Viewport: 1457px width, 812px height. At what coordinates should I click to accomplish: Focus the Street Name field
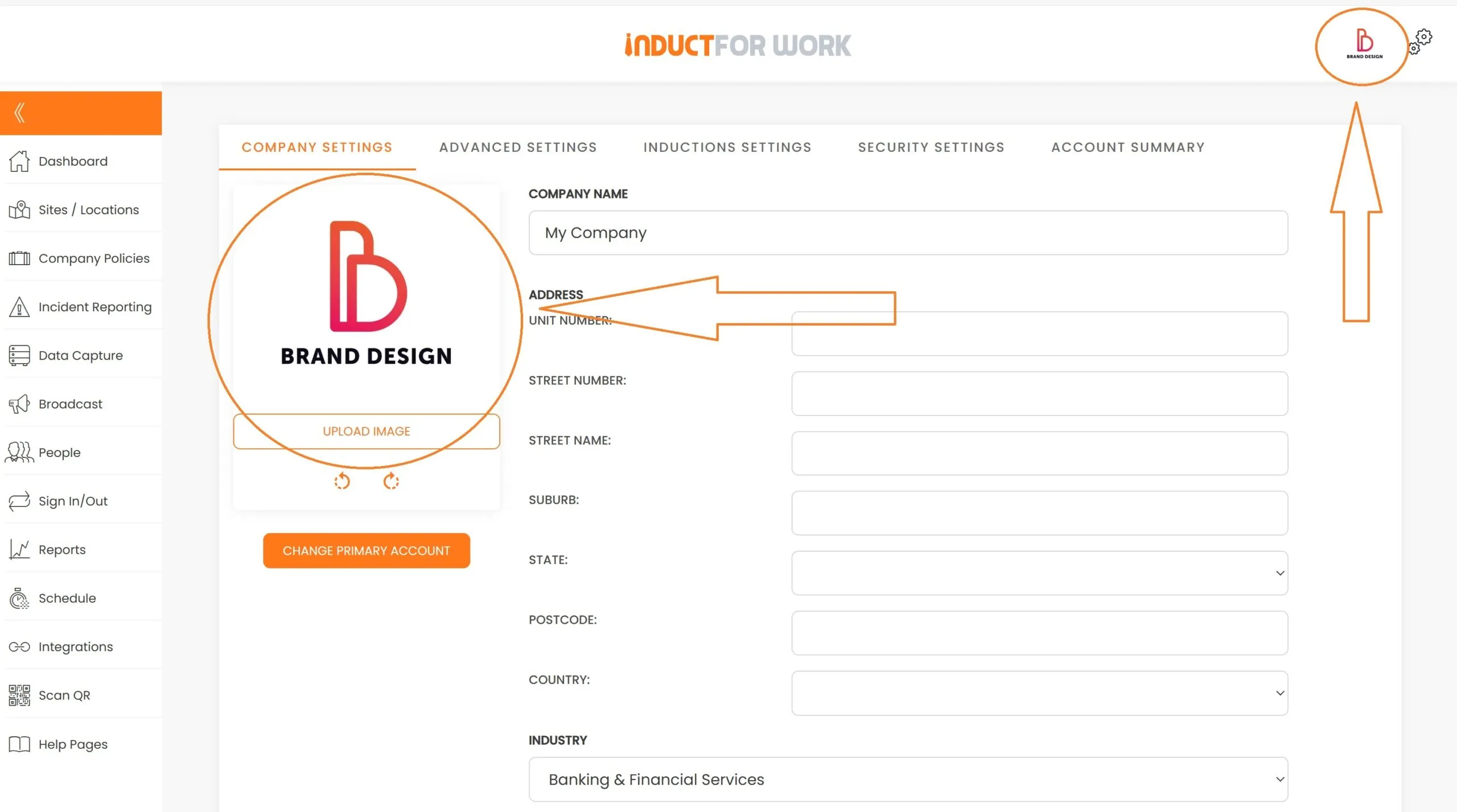coord(1040,454)
